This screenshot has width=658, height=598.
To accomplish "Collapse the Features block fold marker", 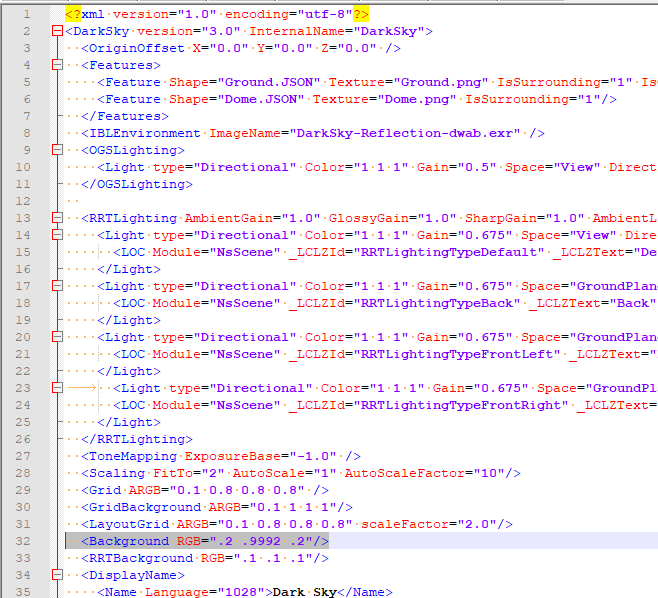I will click(56, 65).
